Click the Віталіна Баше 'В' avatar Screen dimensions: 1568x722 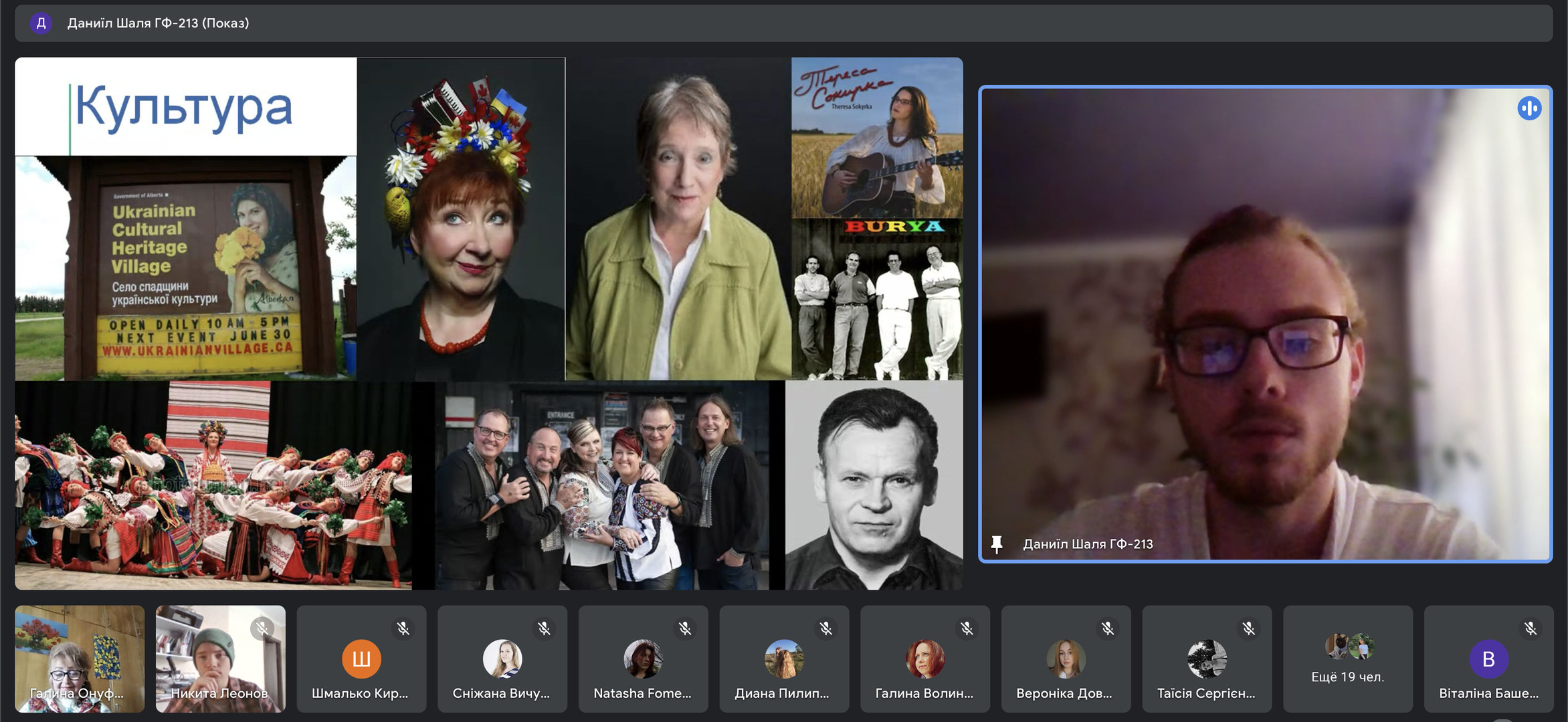coord(1488,659)
